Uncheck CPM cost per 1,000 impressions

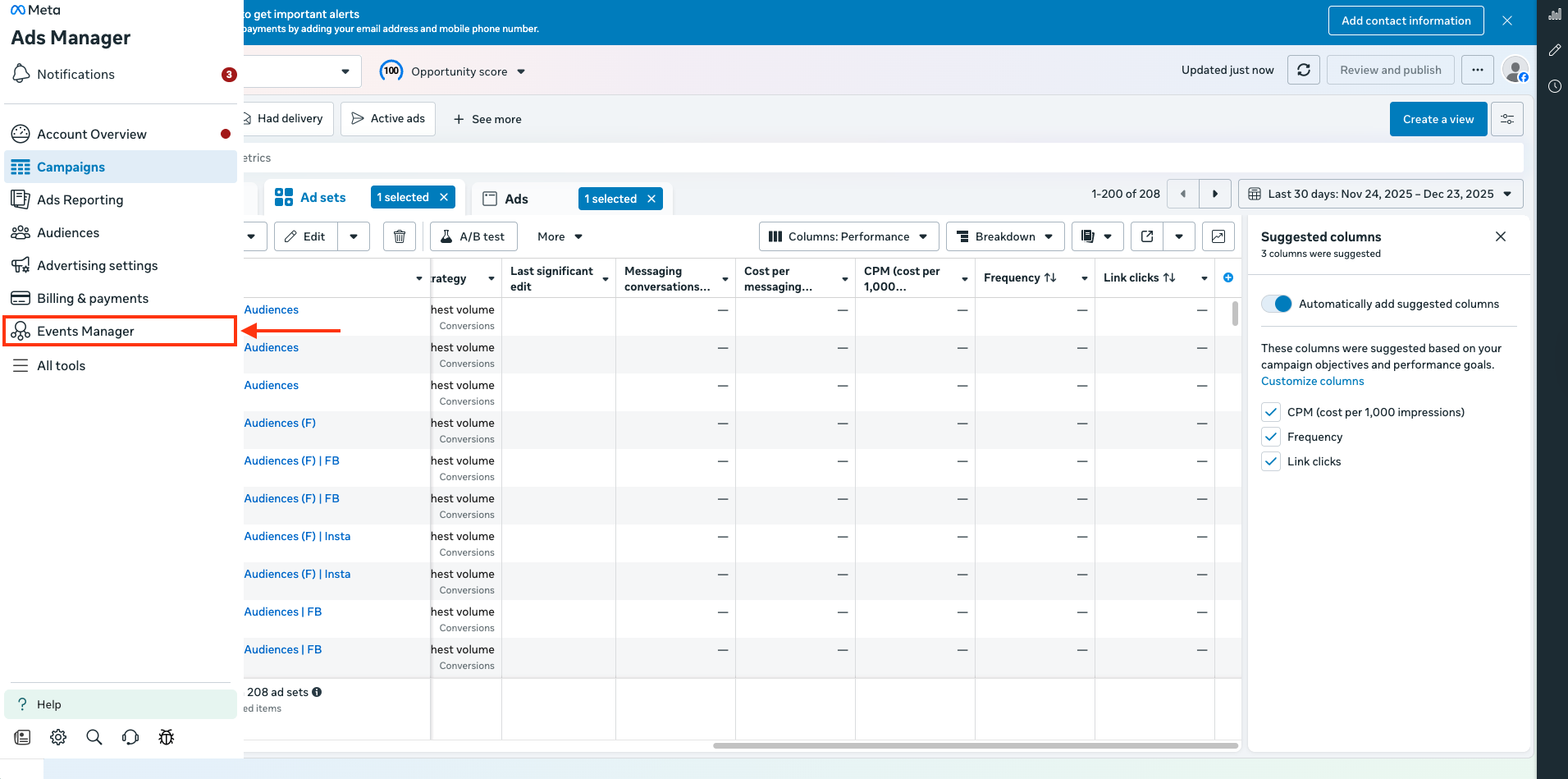[x=1271, y=412]
